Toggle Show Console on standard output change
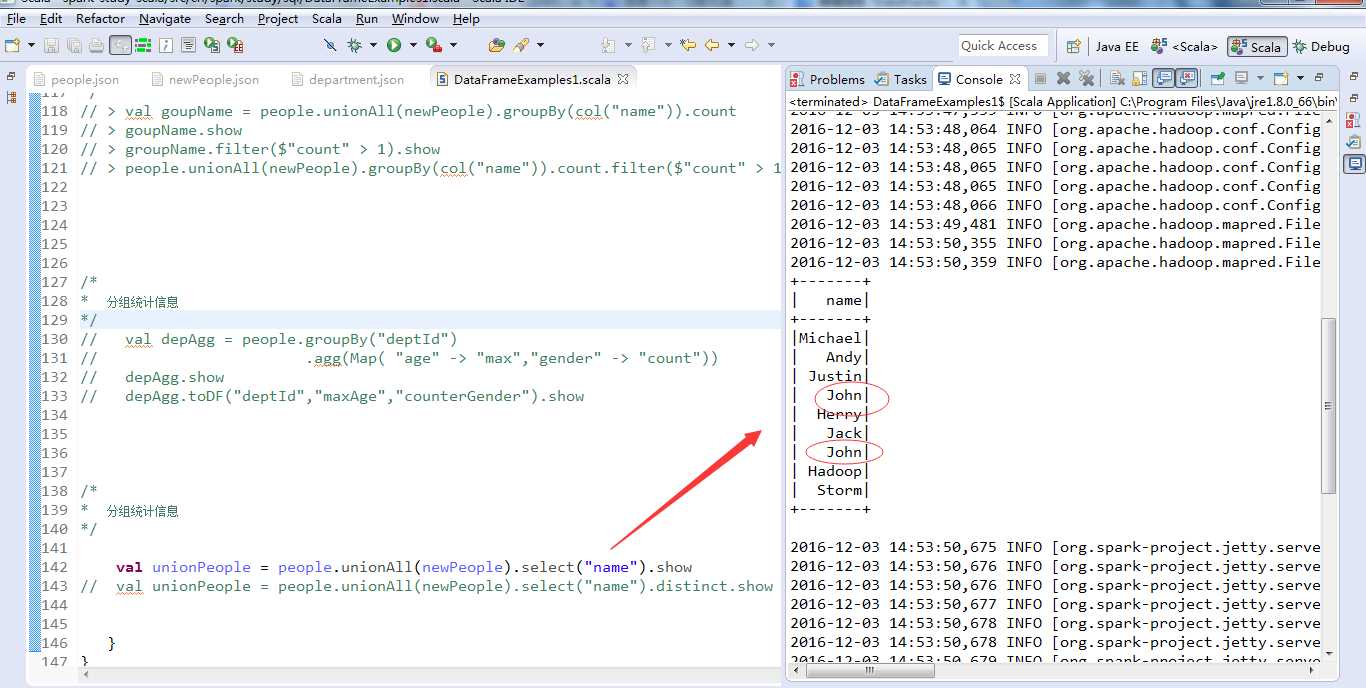 point(1164,78)
